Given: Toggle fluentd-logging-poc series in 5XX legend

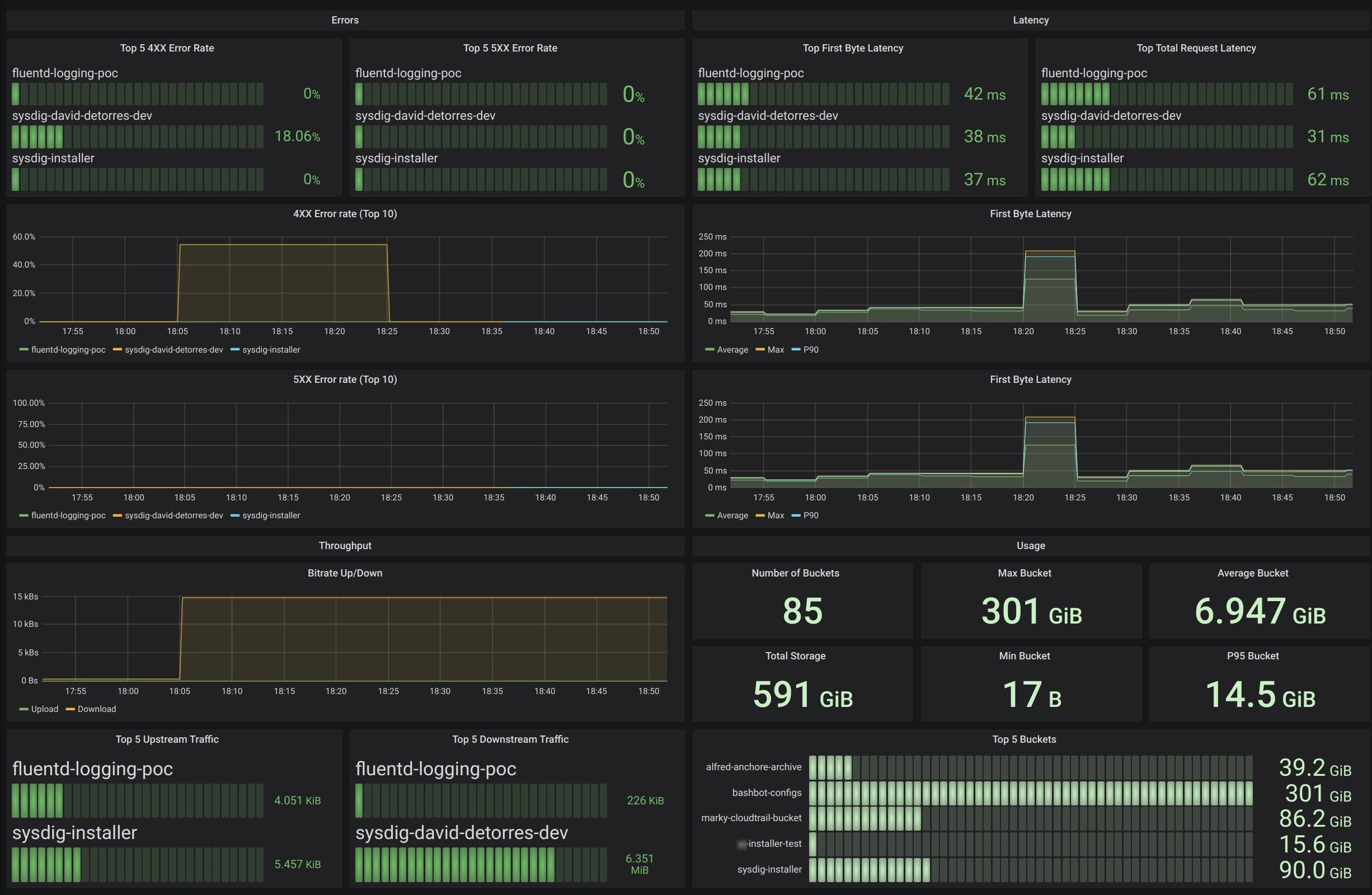Looking at the screenshot, I should [x=68, y=516].
